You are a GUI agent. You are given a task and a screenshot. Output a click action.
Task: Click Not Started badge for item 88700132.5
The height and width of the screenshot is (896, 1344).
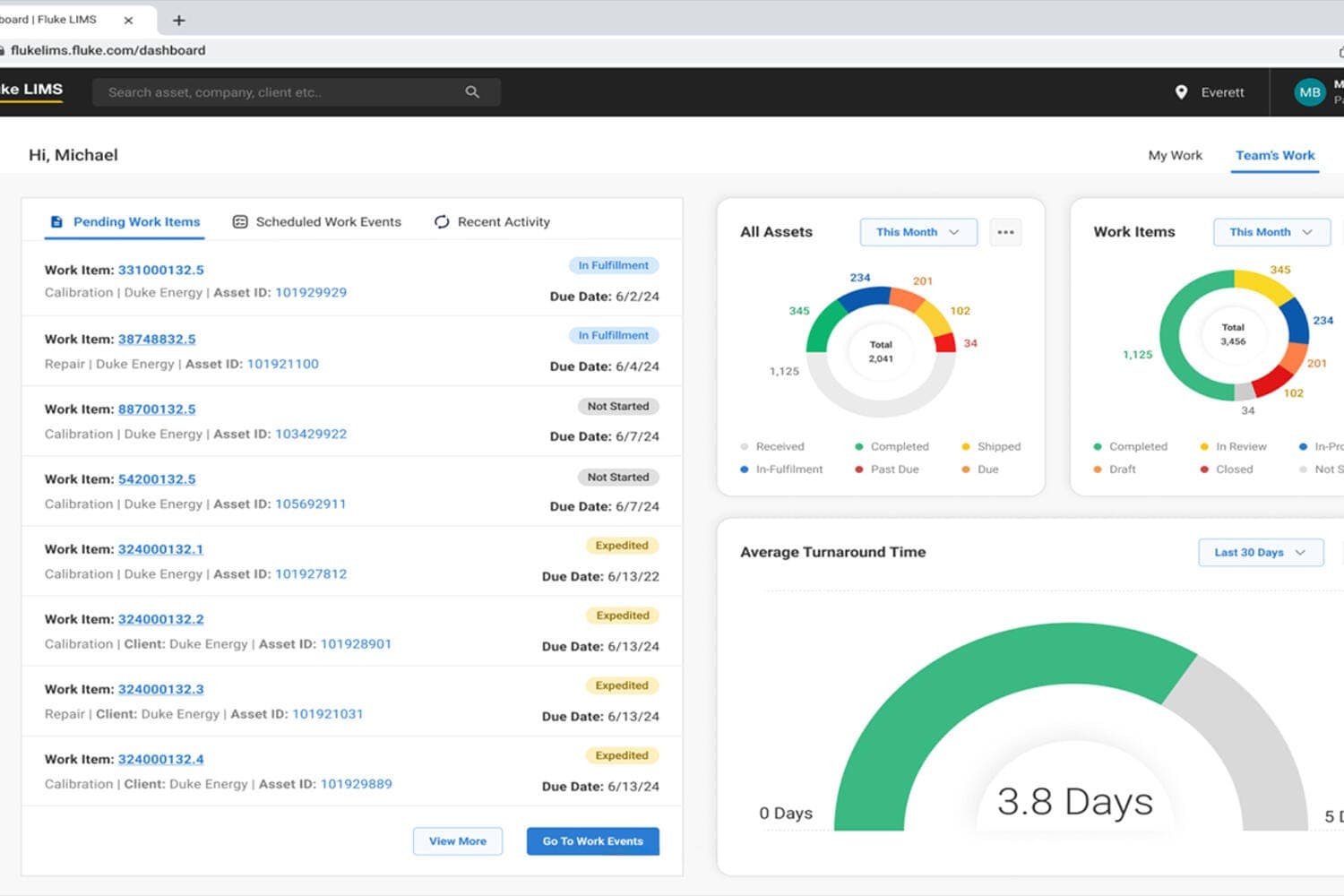[618, 406]
